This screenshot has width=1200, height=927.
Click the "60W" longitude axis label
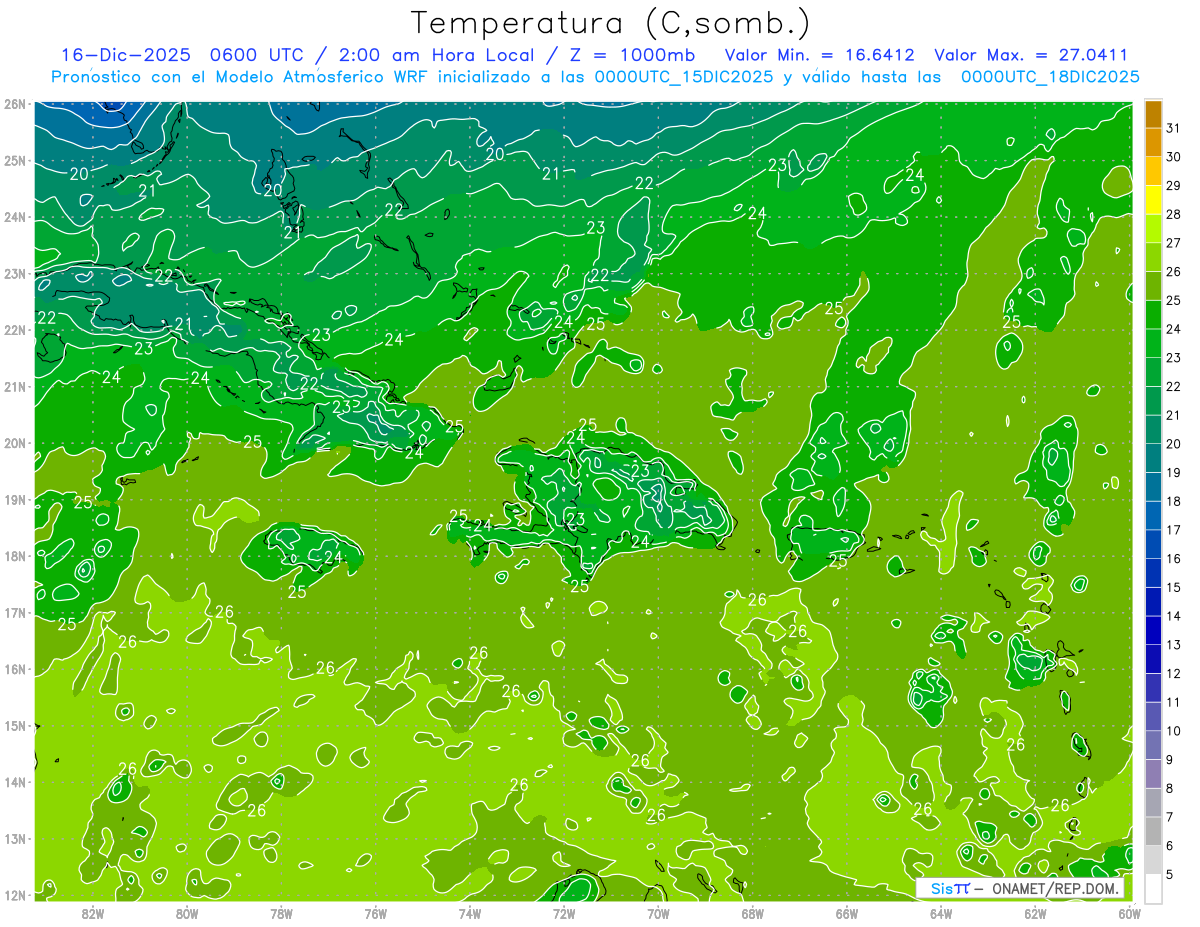[1129, 913]
